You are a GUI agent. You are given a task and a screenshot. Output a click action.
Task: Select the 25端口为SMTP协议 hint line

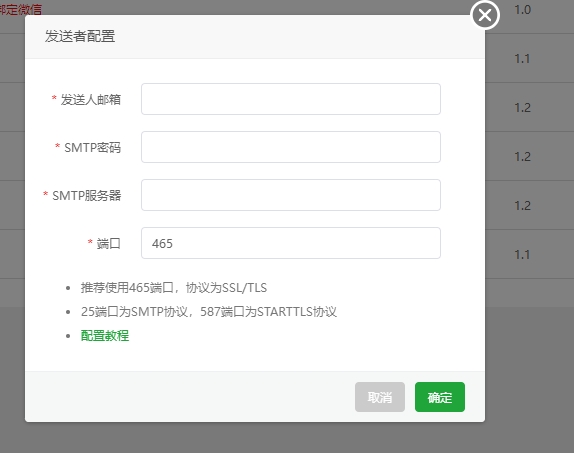click(209, 312)
